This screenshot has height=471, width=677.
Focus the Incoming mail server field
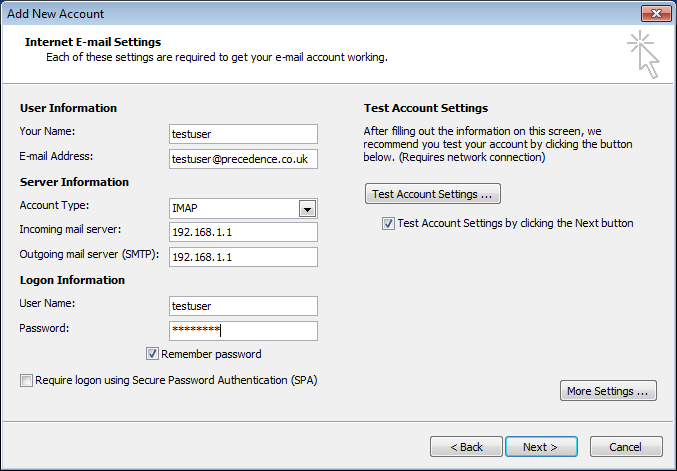(243, 233)
